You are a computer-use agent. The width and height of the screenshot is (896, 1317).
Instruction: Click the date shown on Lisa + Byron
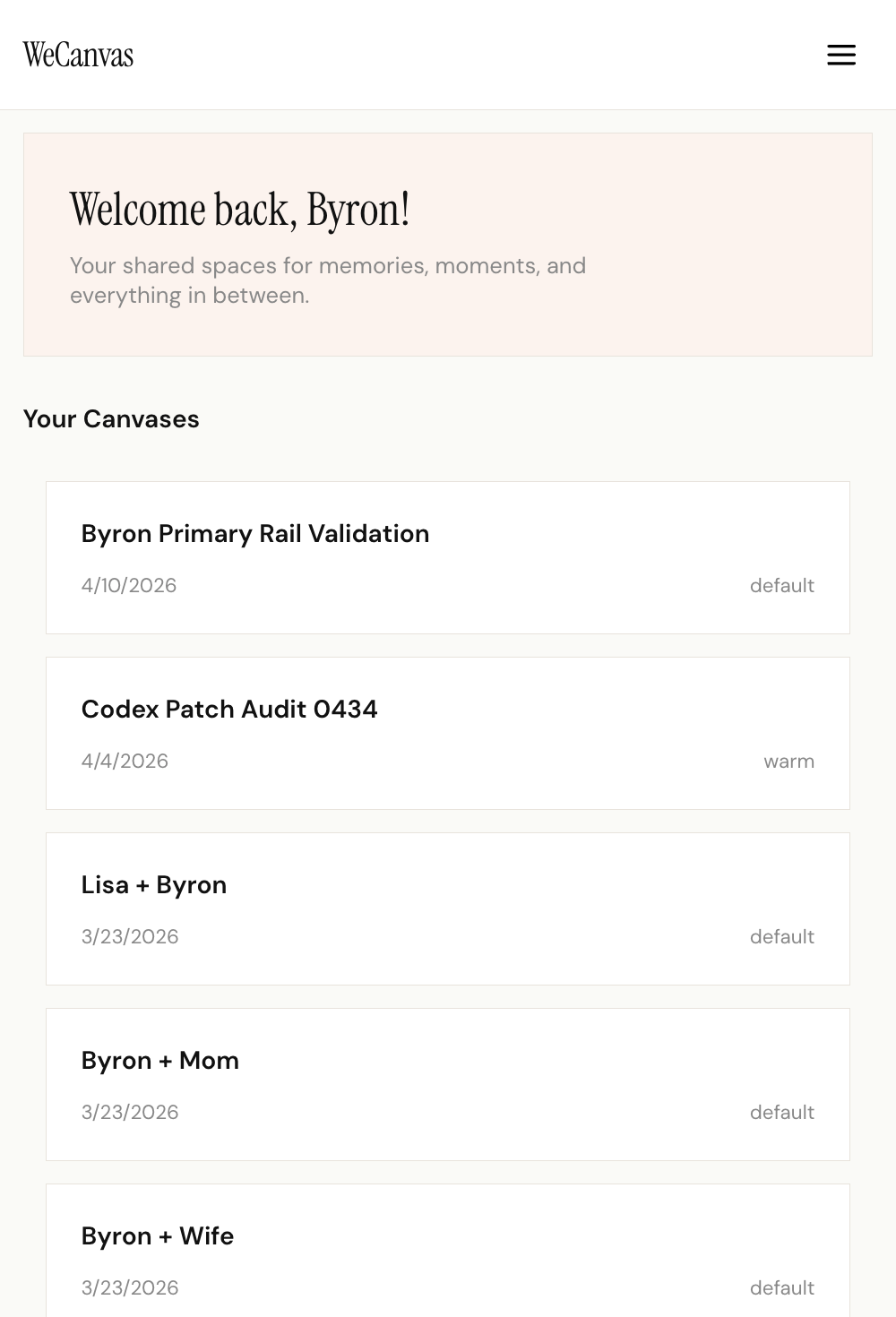click(x=129, y=936)
